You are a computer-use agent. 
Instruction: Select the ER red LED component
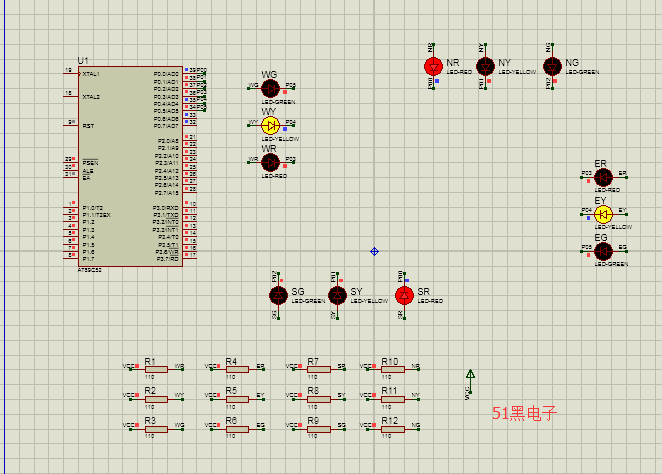(602, 177)
